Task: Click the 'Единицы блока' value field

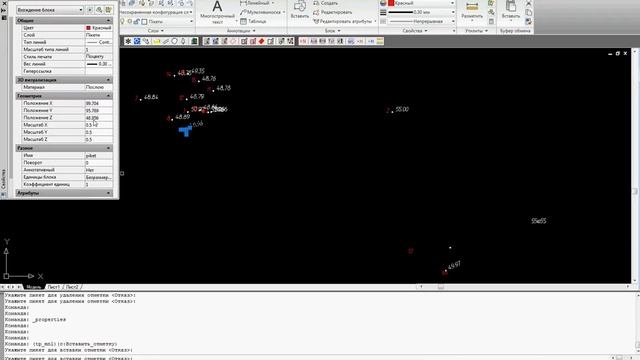Action: click(x=98, y=177)
